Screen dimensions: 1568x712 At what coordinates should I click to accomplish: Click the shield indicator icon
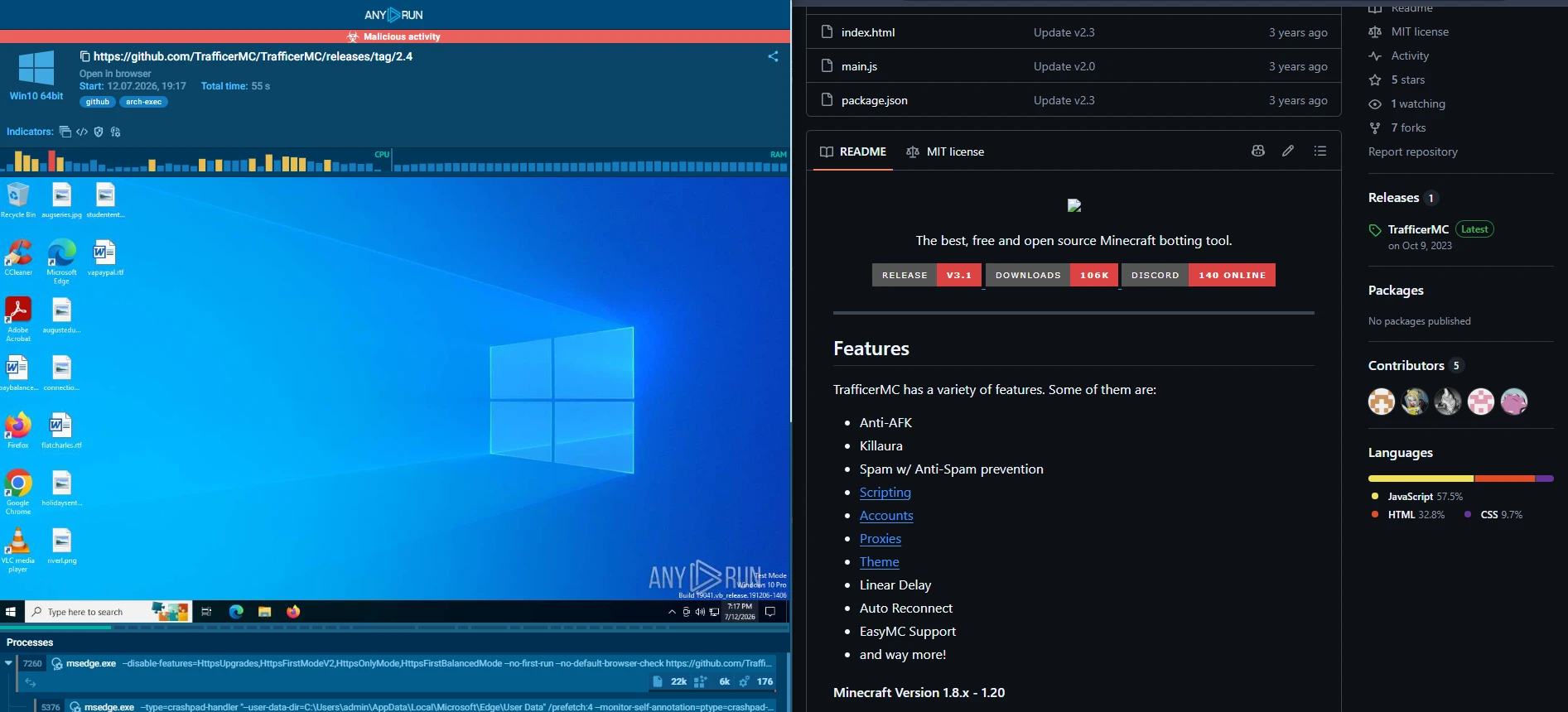coord(99,132)
